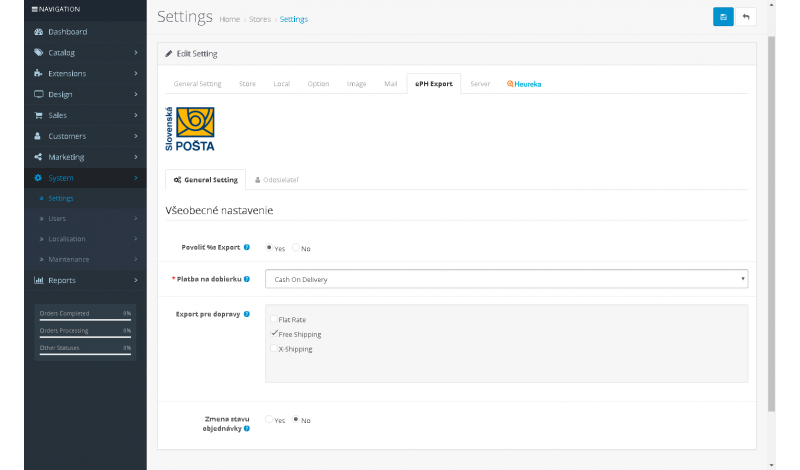Expand the Catalog menu
Screen dimensions: 800x470
pos(85,53)
